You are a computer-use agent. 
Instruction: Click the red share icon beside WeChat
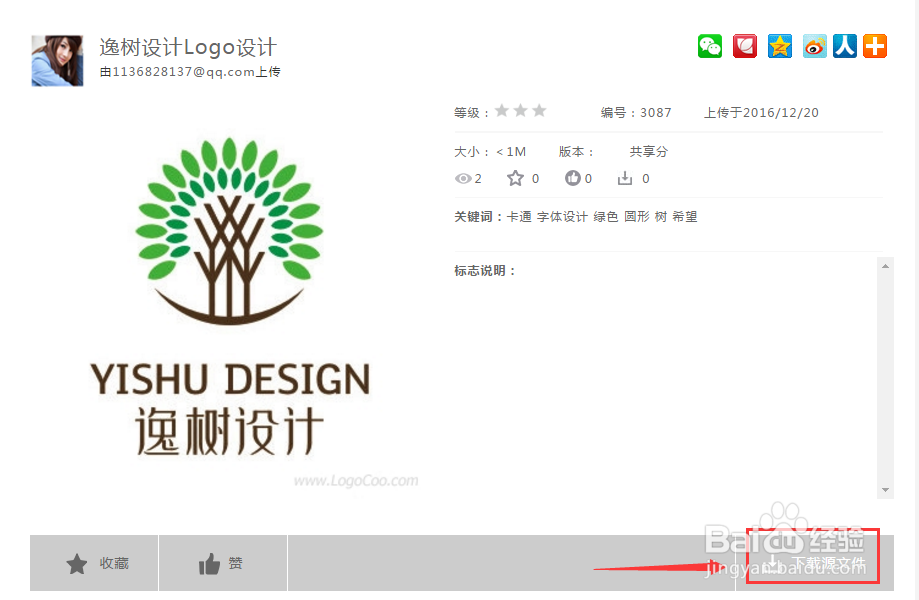click(745, 46)
